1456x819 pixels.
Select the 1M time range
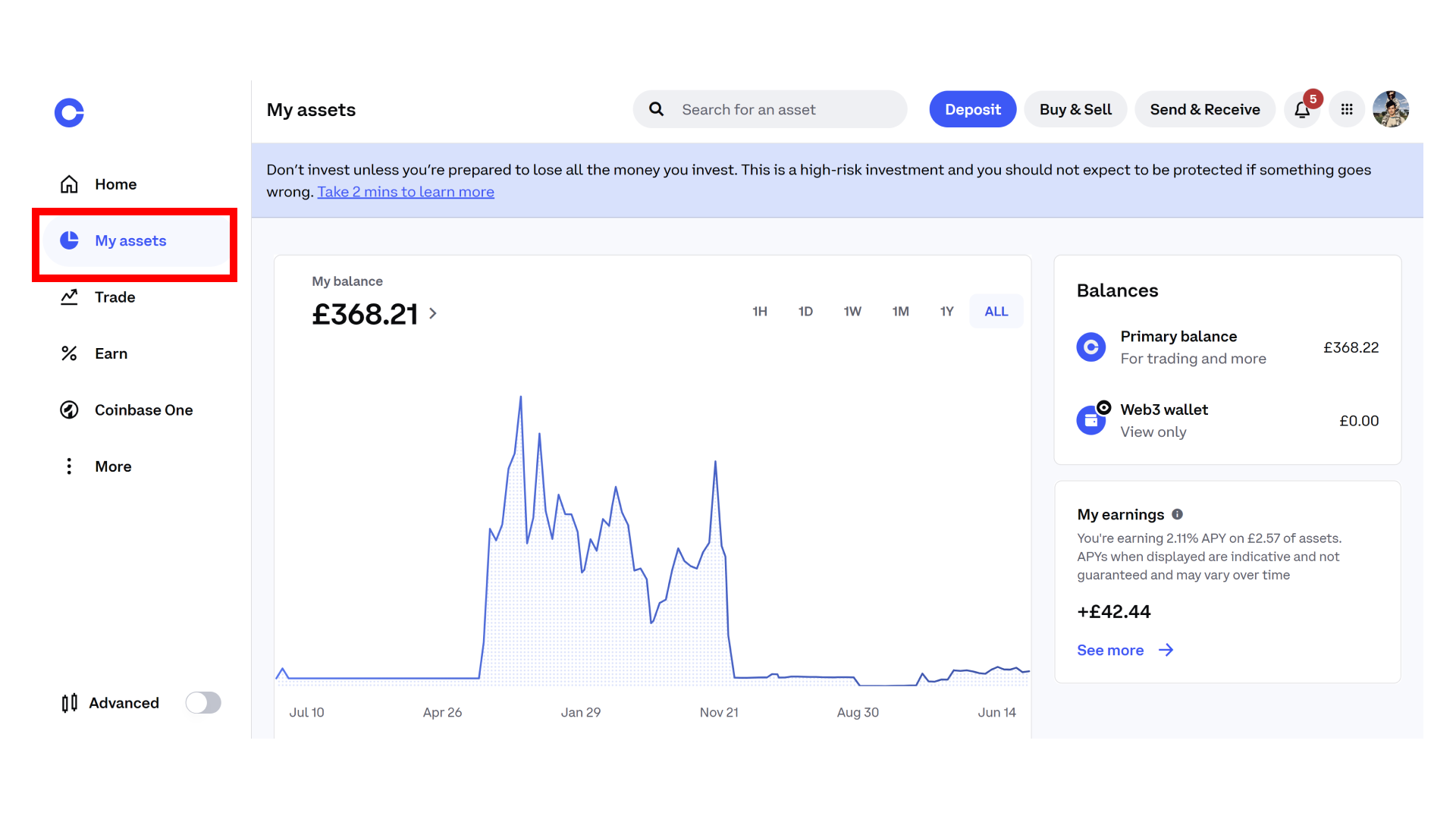[900, 312]
